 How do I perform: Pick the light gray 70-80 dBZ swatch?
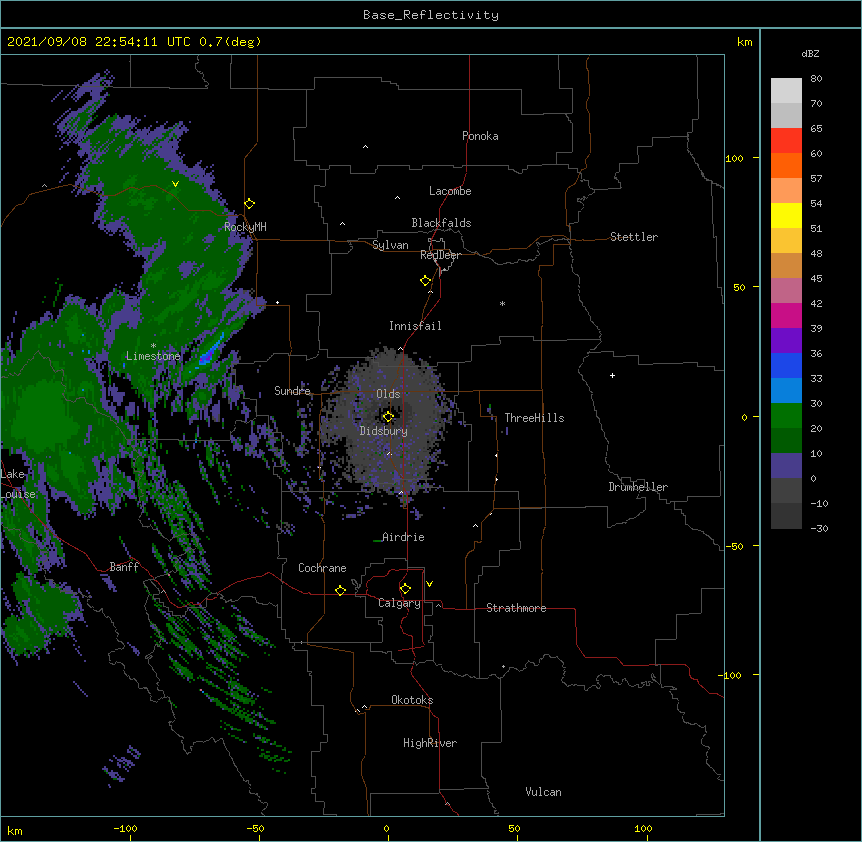786,90
